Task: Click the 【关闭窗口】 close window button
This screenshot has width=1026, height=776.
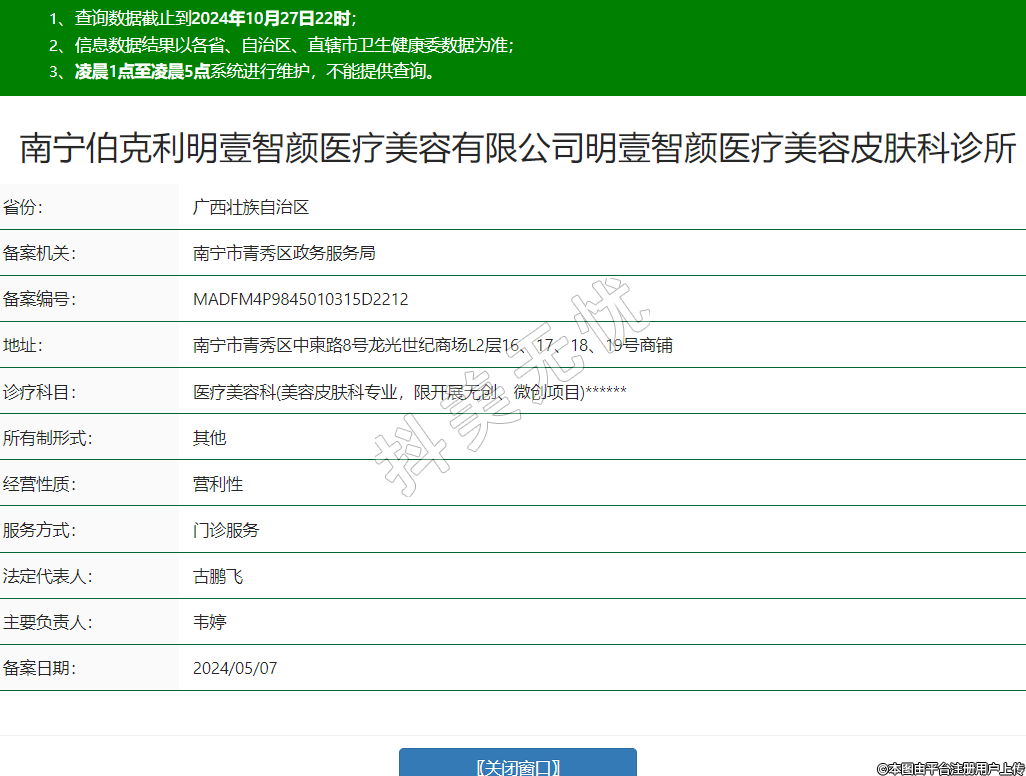Action: click(517, 765)
